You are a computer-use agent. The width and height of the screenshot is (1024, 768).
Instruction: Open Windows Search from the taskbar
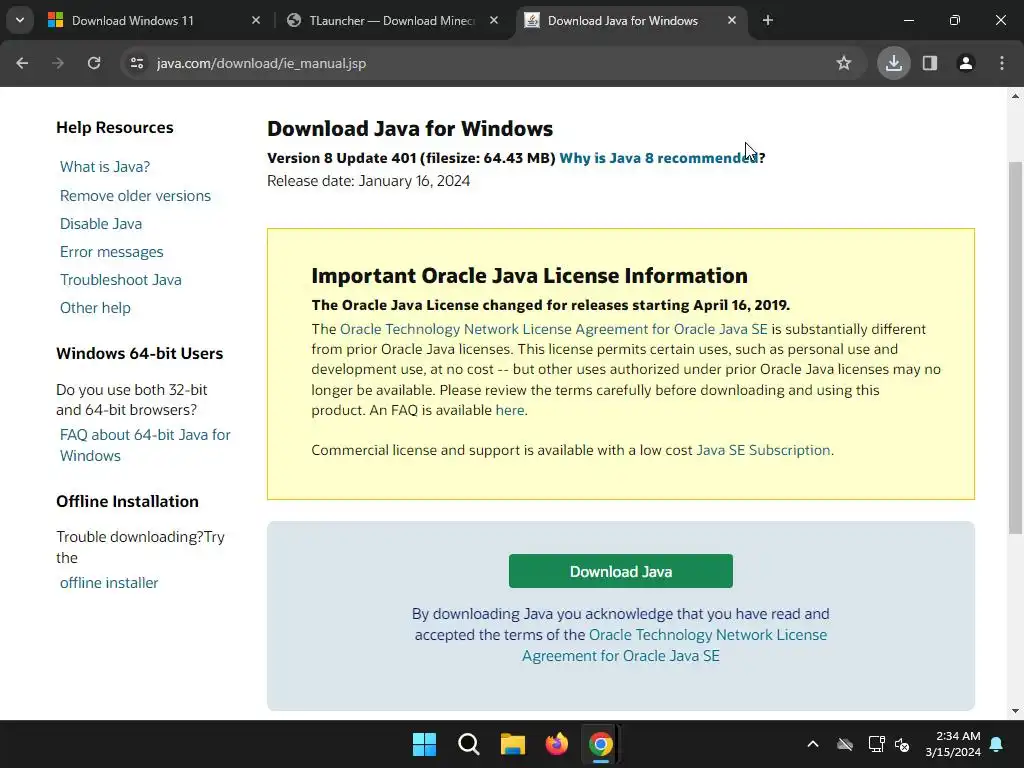pyautogui.click(x=469, y=744)
